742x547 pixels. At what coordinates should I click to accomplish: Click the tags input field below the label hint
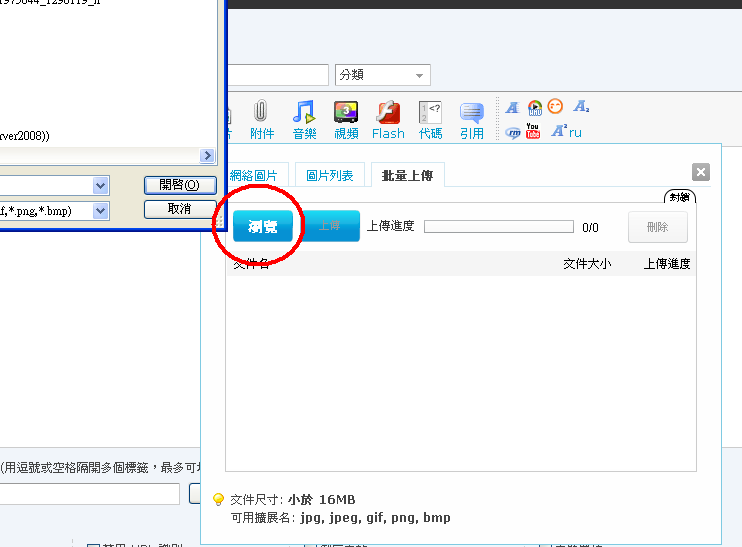point(89,494)
